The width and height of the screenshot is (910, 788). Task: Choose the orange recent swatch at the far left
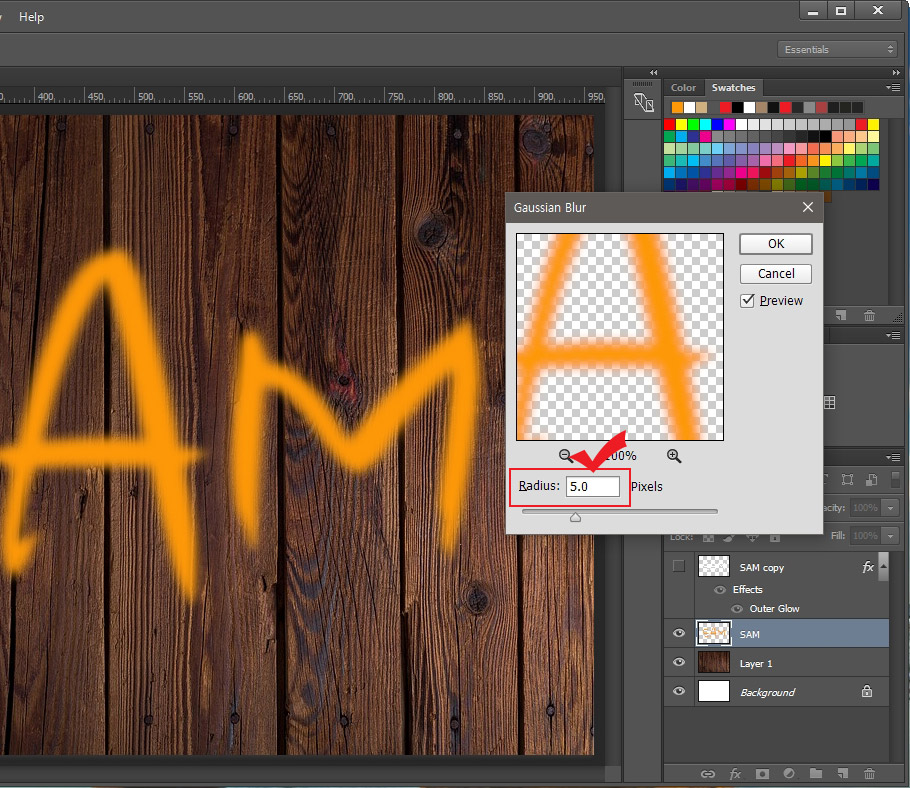click(677, 107)
